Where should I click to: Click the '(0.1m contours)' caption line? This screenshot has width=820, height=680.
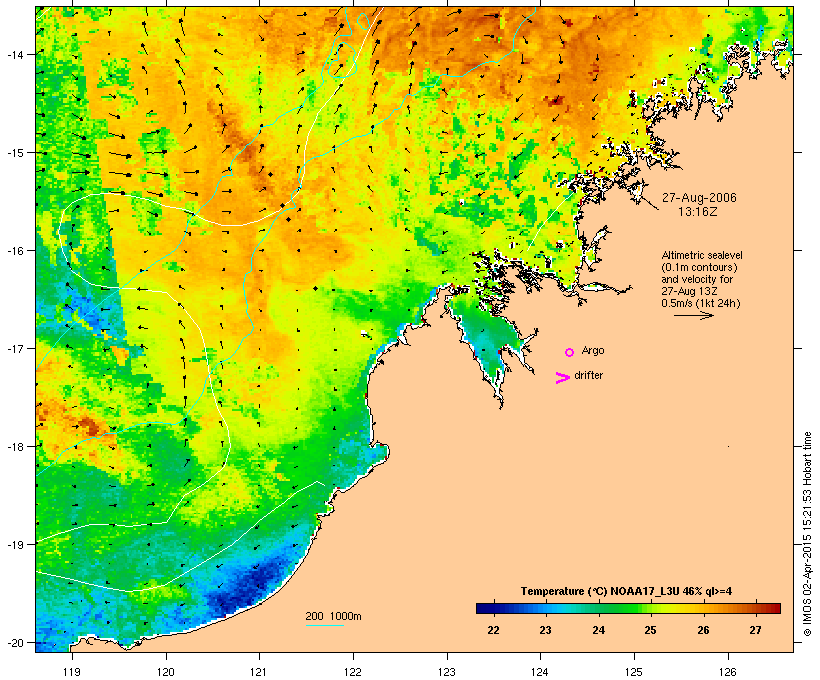pos(699,267)
